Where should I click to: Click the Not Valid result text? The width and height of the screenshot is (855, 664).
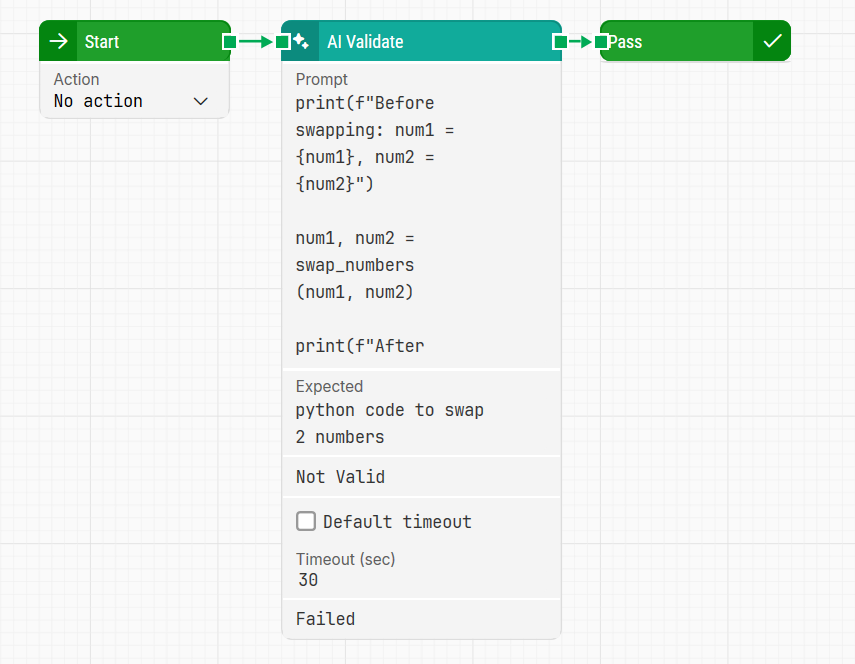point(340,477)
